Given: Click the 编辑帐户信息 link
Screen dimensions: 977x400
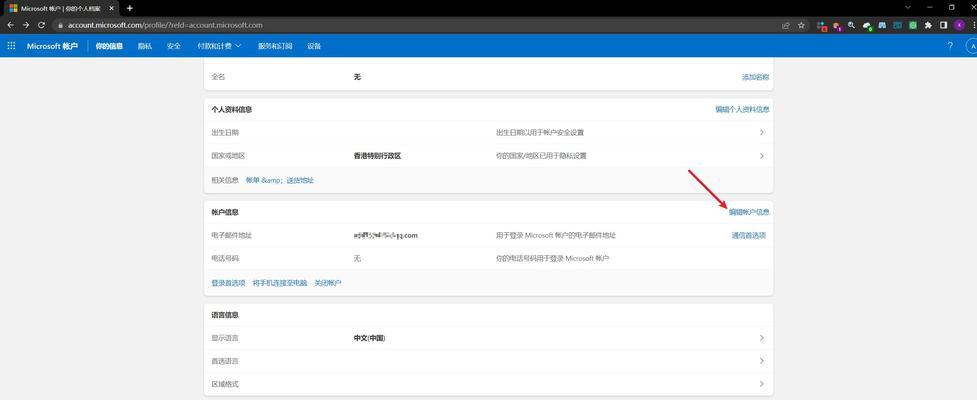Looking at the screenshot, I should (749, 212).
